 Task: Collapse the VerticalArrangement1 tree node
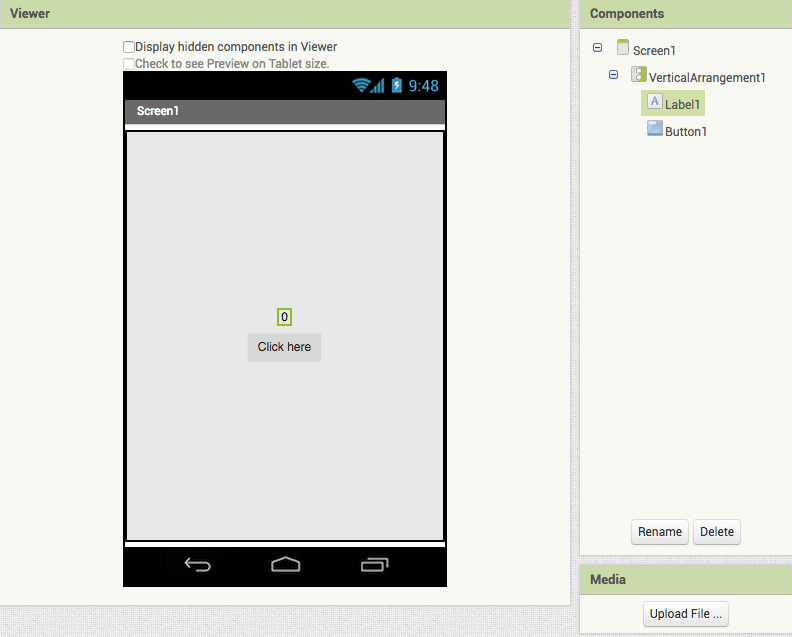tap(614, 75)
